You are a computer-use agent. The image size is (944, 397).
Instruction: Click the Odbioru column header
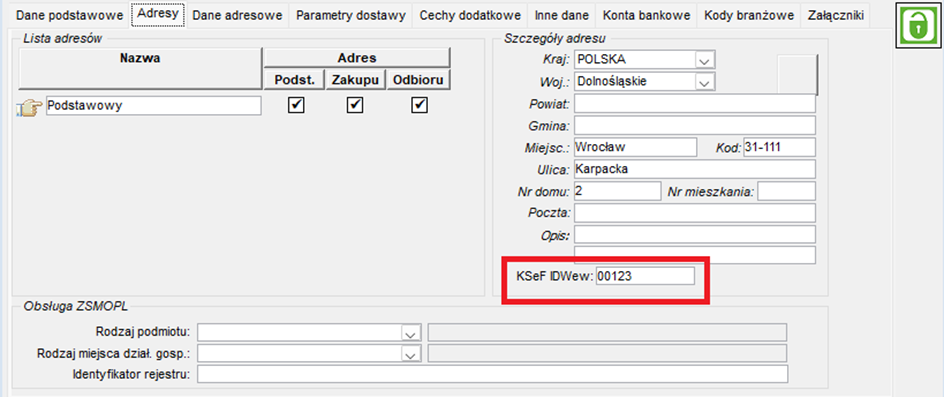418,80
